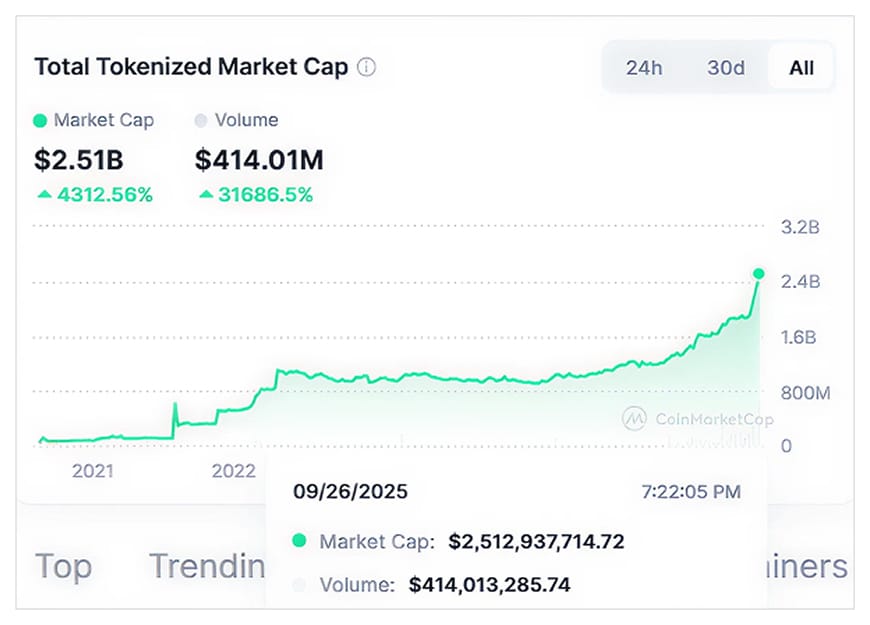Viewport: 870px width, 625px height.
Task: Click the $2.51B market cap value
Action: (x=79, y=159)
